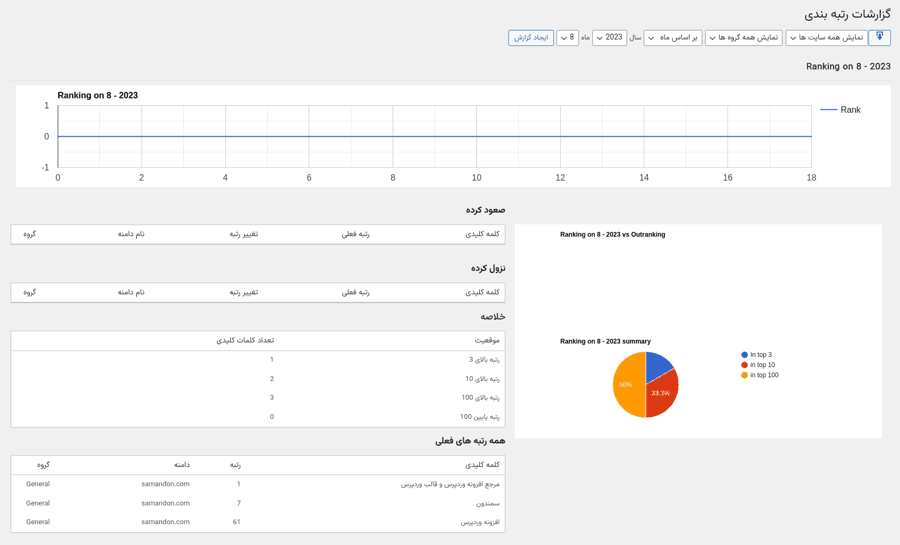900x545 pixels.
Task: Click the 'رتبه' column header in current ranks
Action: [x=235, y=465]
